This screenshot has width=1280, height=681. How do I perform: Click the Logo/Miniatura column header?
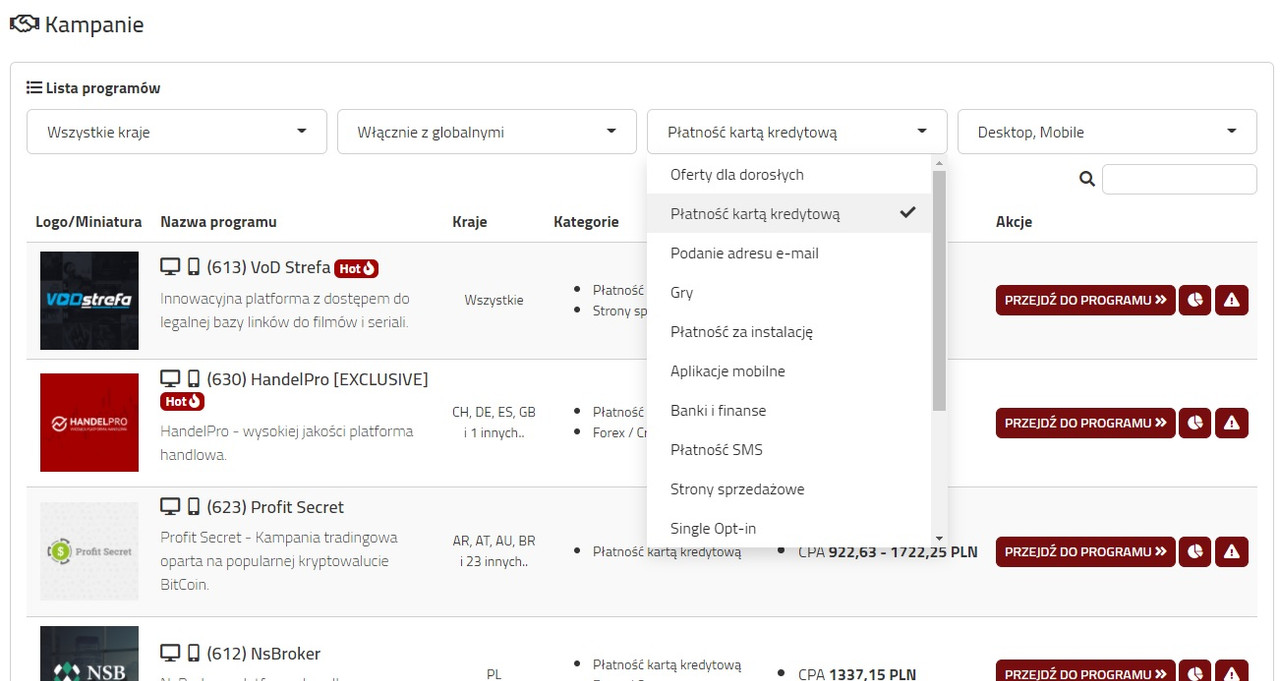point(89,222)
